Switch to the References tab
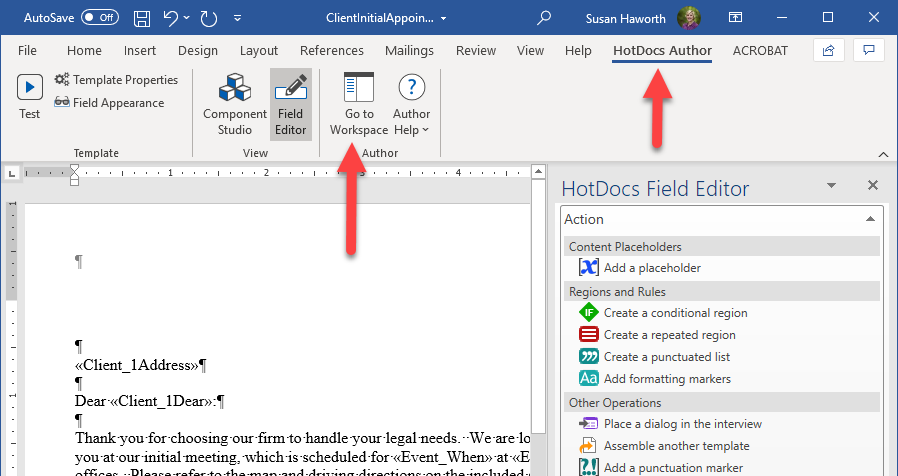This screenshot has height=476, width=898. (x=332, y=50)
